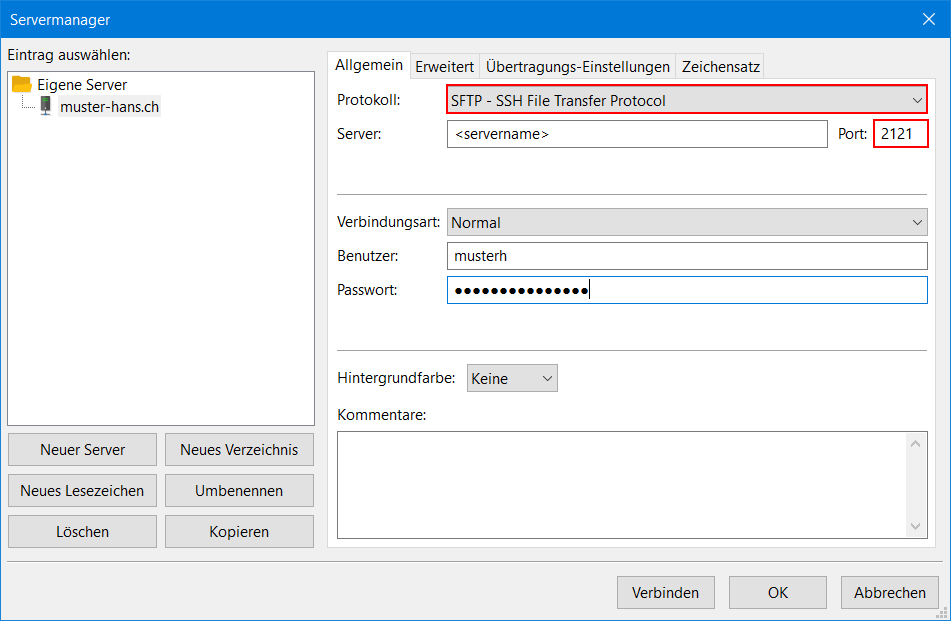
Task: Close the Servermanager dialog window
Action: coord(928,19)
